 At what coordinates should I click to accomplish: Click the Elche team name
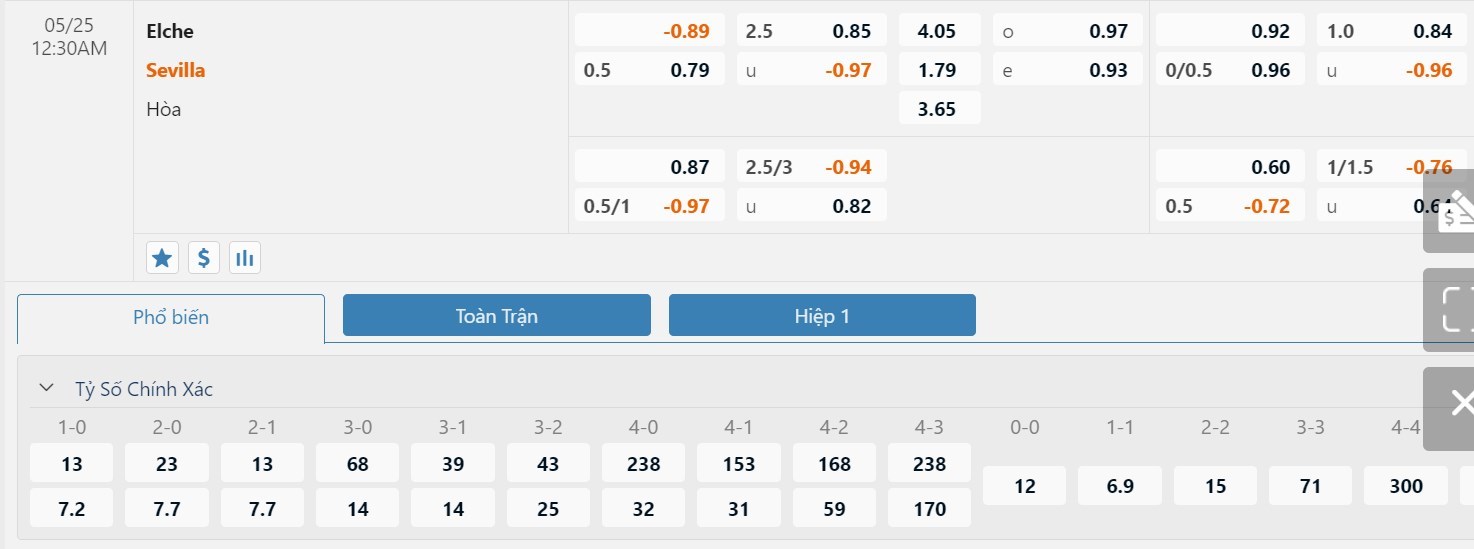click(x=170, y=31)
